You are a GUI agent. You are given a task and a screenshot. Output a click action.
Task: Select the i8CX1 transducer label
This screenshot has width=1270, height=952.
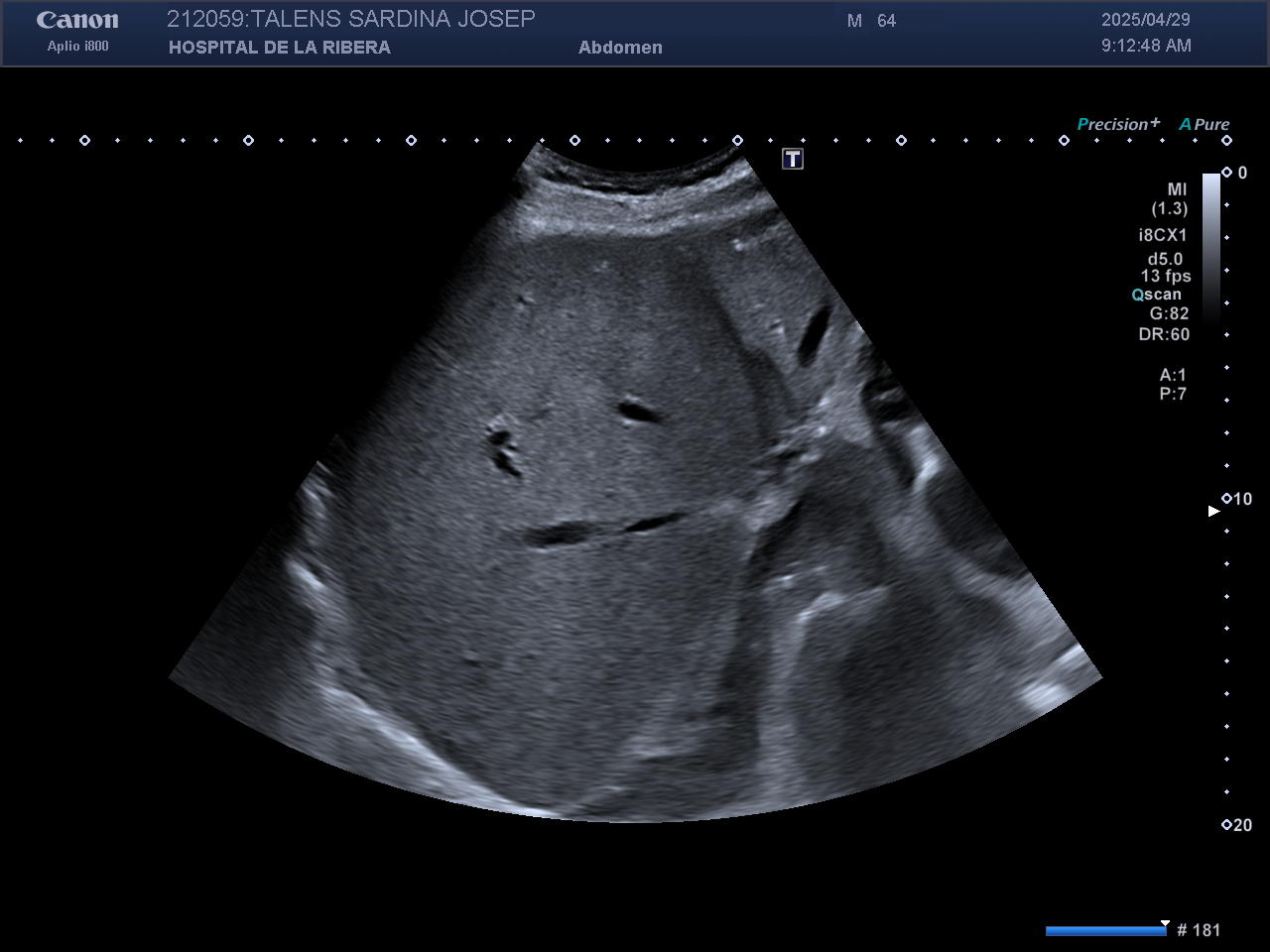pyautogui.click(x=1162, y=235)
